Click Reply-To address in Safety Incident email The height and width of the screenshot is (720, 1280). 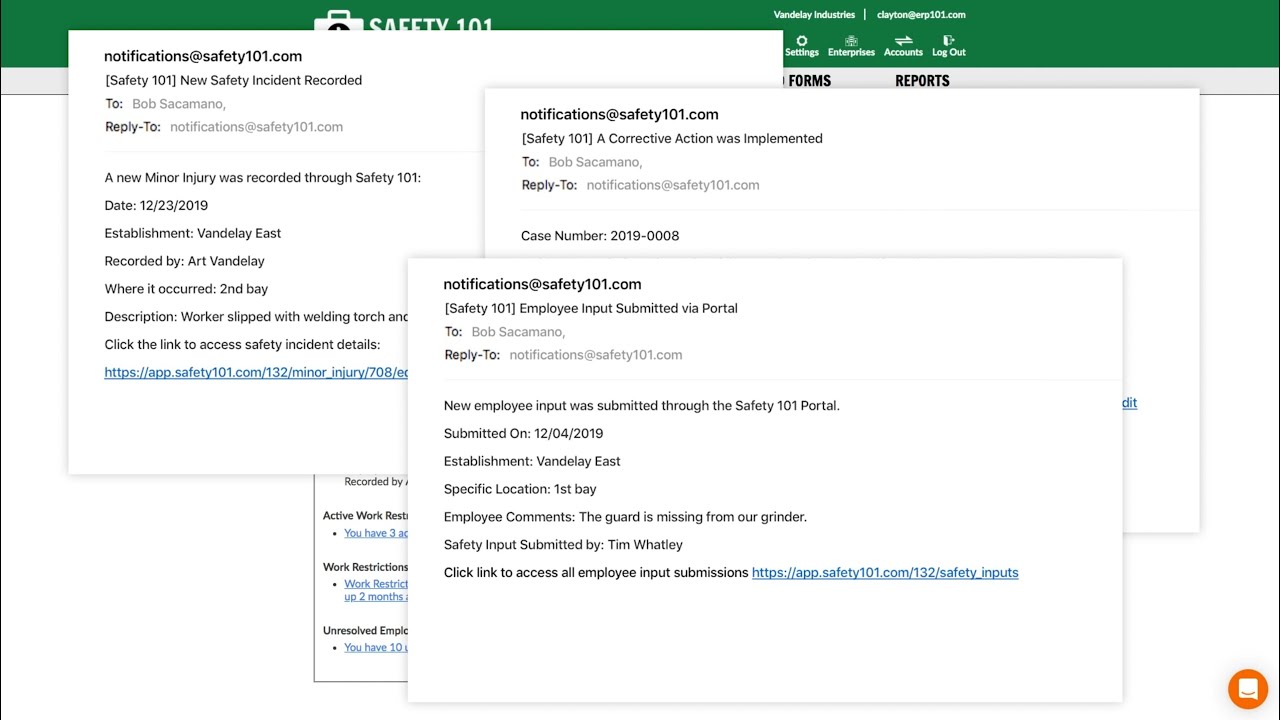click(x=256, y=127)
